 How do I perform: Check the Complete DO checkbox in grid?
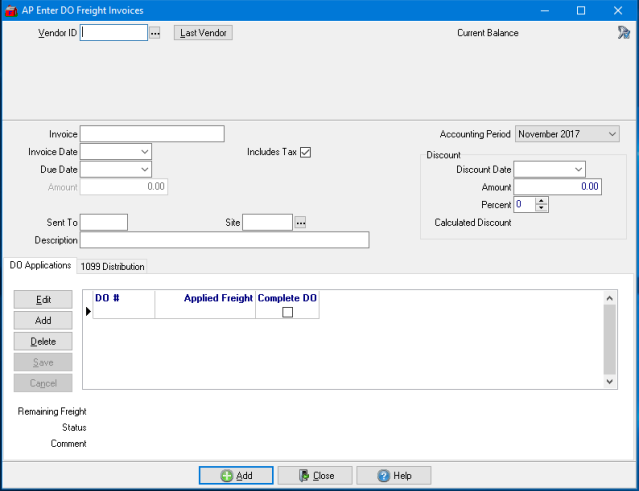pos(287,312)
